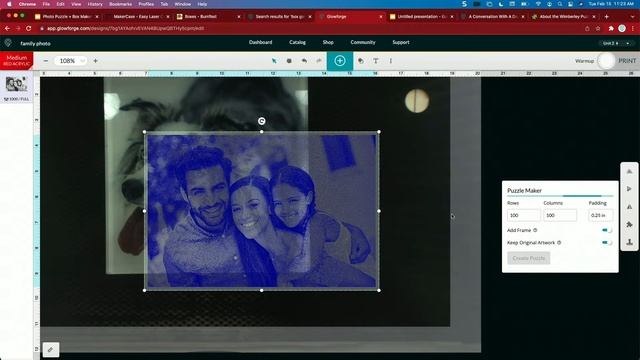Click the third triangle icon in right toolbar

coord(629,207)
